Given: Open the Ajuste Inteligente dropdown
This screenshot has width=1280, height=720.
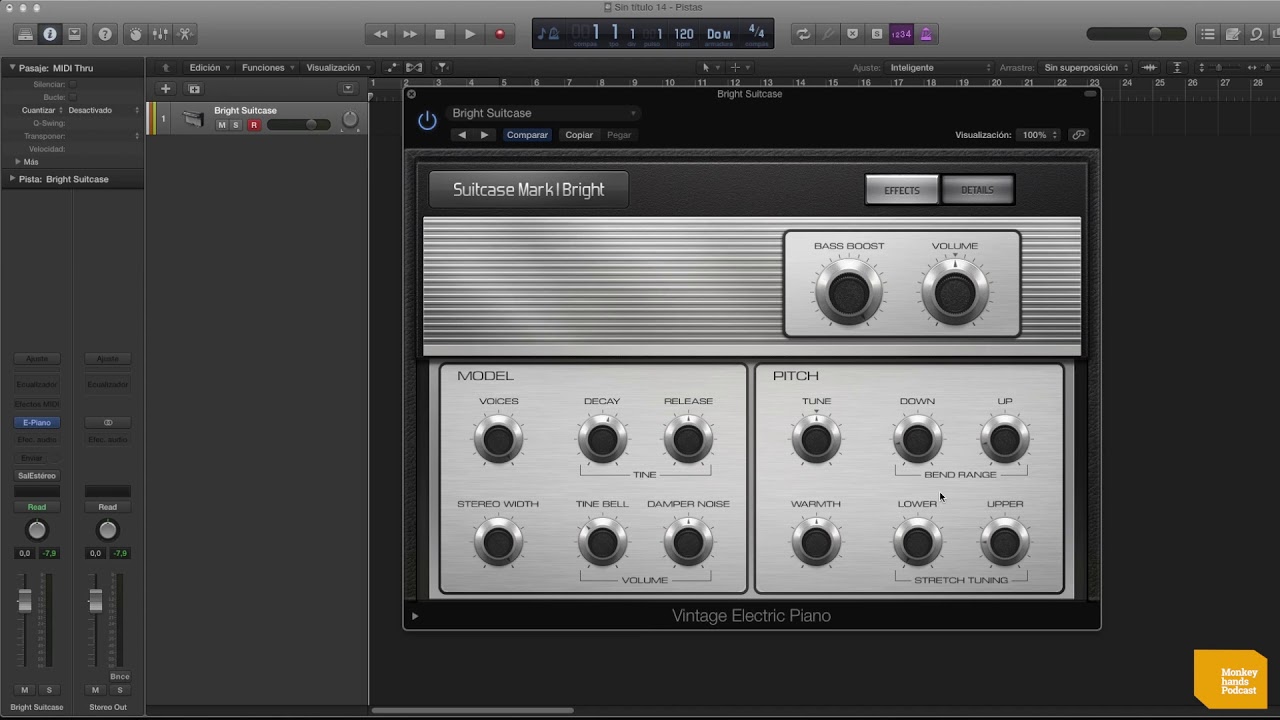Looking at the screenshot, I should [940, 68].
